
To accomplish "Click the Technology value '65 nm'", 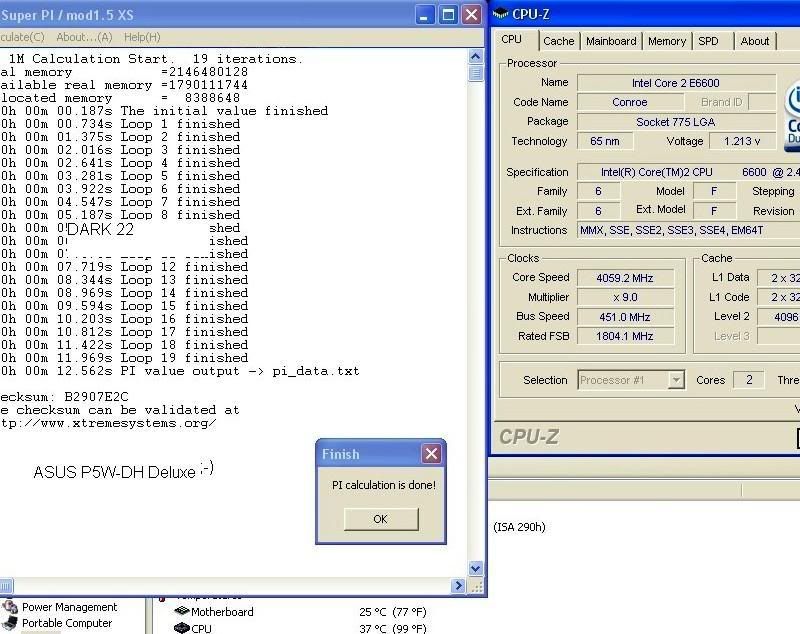I will [x=605, y=141].
